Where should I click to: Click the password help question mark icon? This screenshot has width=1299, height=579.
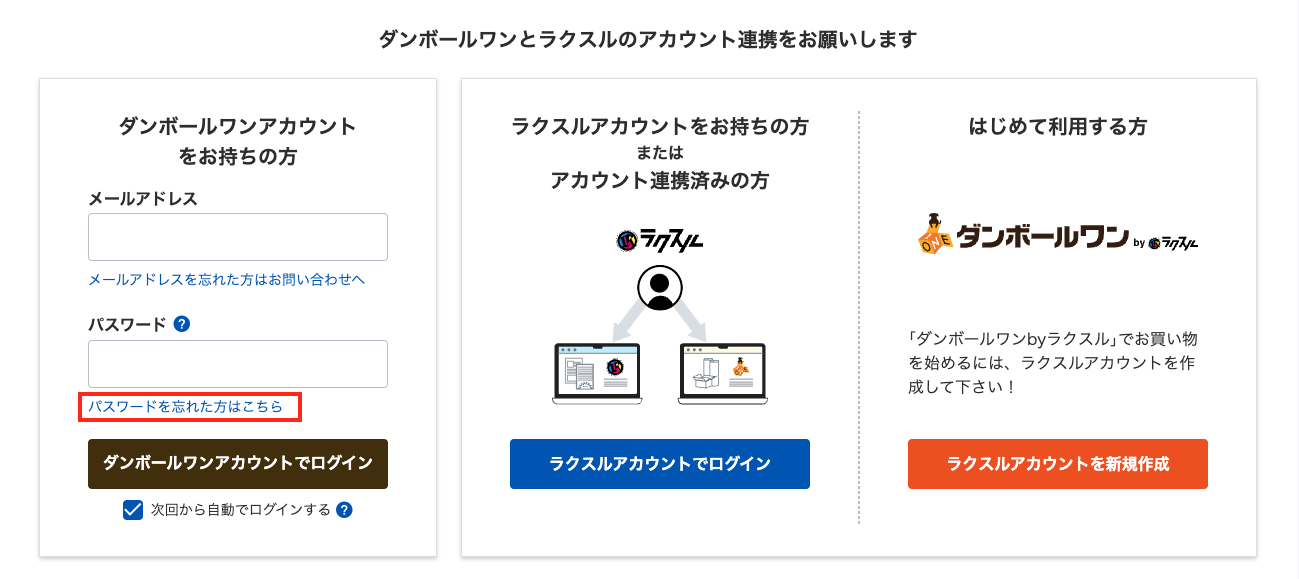[x=182, y=324]
